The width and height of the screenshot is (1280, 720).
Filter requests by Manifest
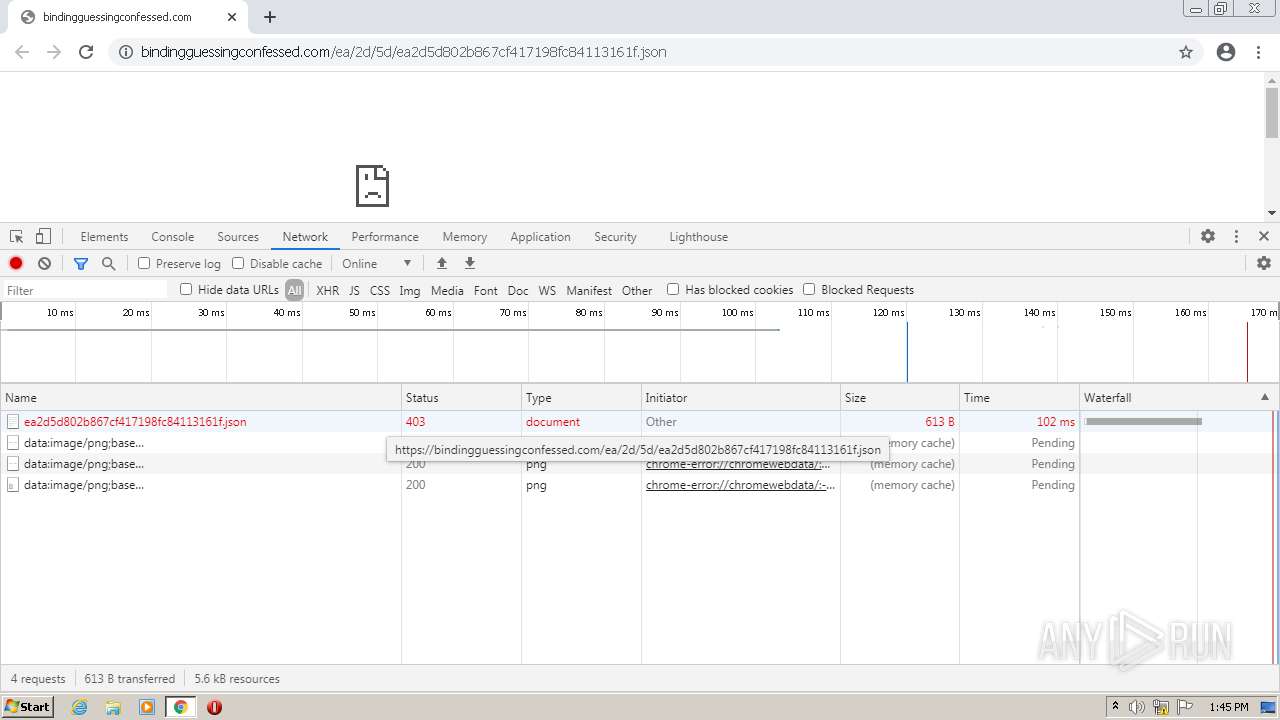click(x=589, y=291)
